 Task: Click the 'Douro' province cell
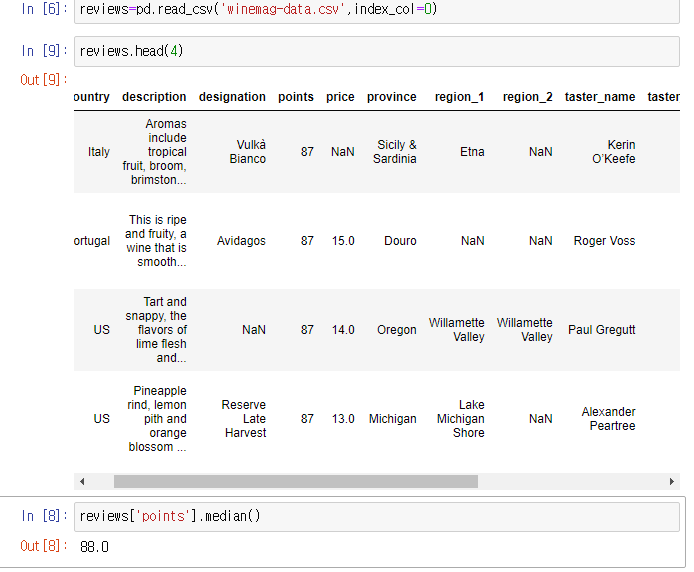pos(400,241)
